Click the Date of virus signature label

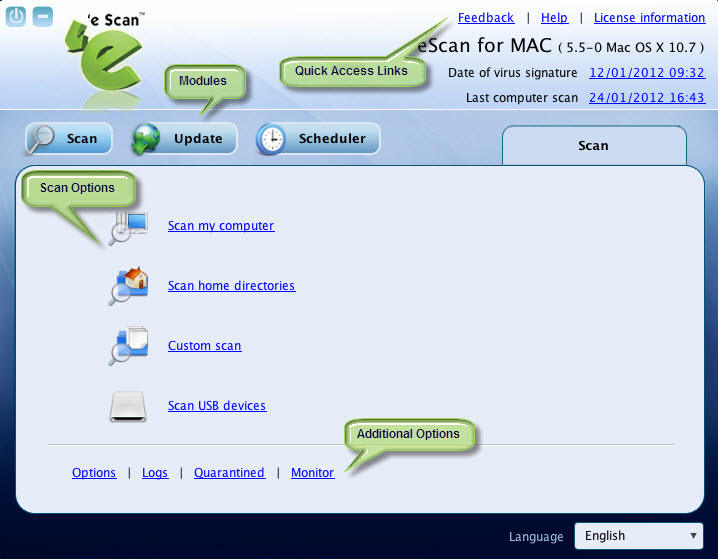[512, 73]
